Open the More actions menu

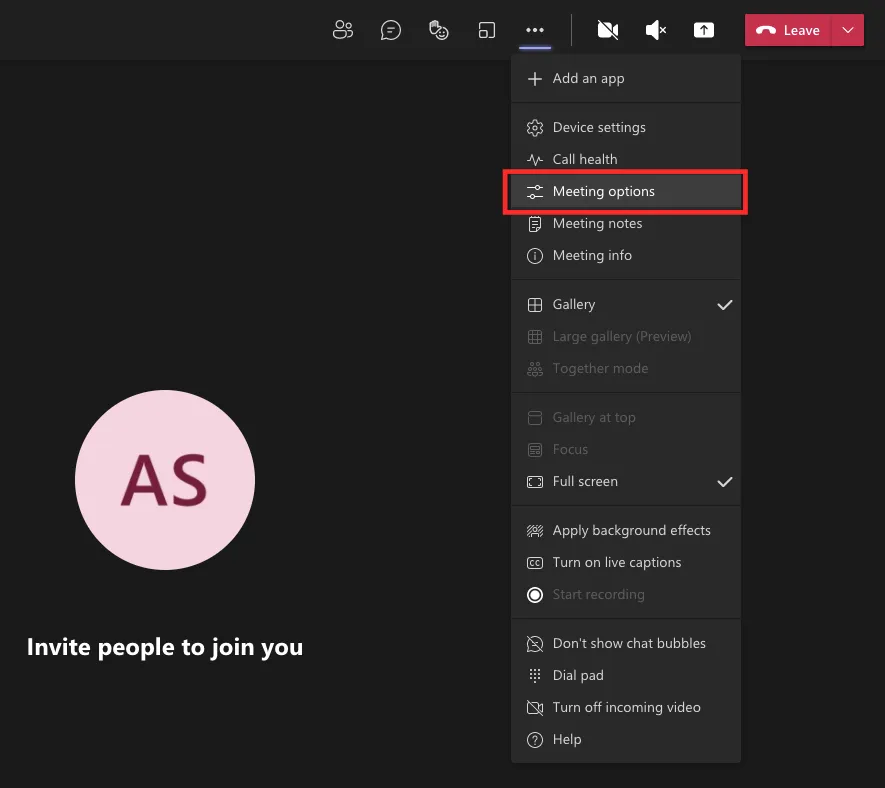535,30
